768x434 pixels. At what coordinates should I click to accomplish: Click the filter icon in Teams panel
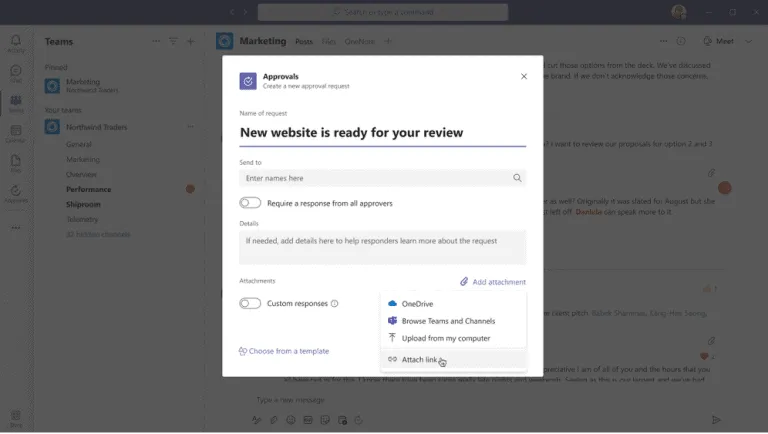coord(173,42)
